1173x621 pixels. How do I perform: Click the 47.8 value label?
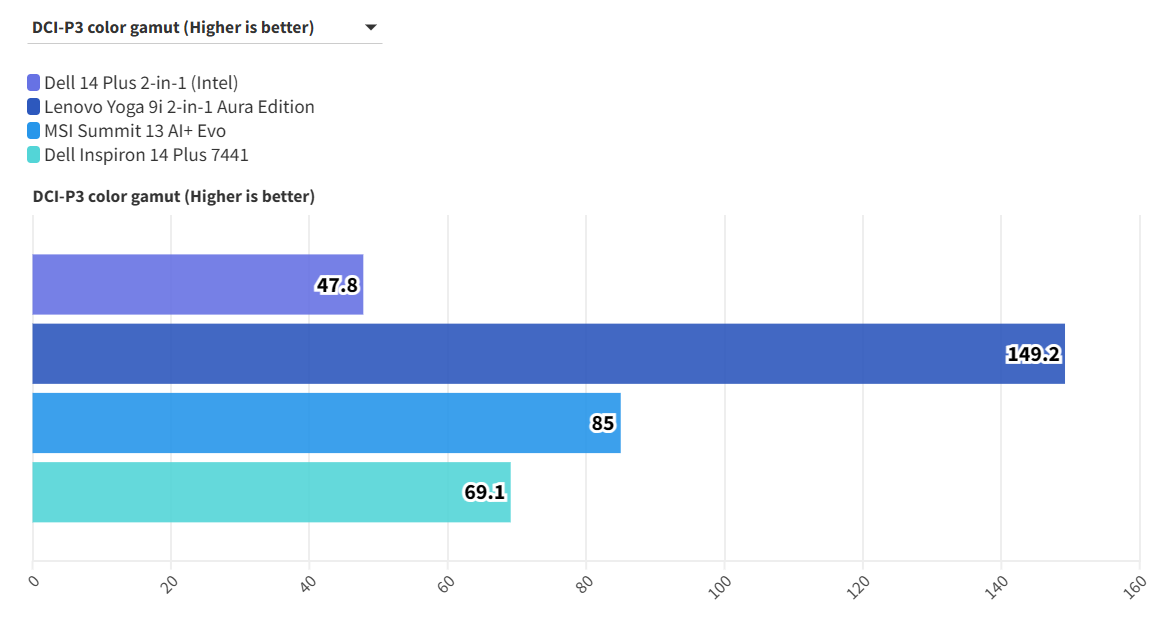click(337, 285)
